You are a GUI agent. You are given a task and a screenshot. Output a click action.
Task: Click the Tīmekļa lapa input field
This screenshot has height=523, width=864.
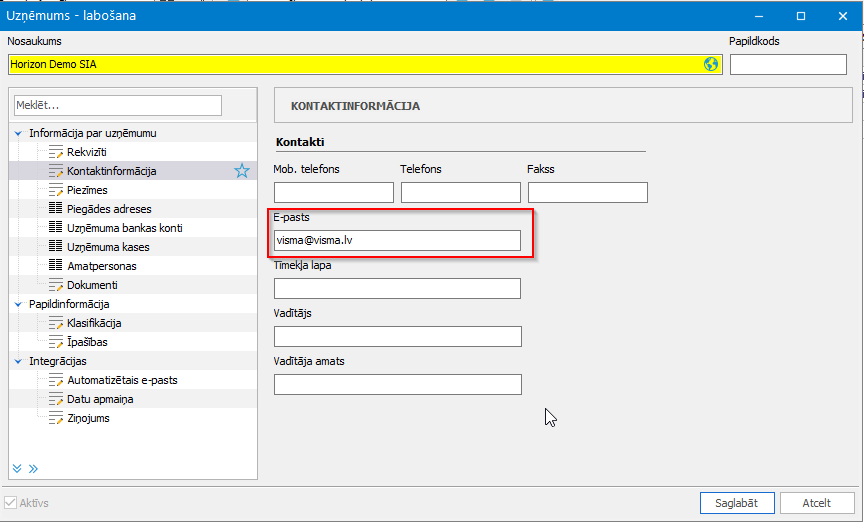click(397, 288)
